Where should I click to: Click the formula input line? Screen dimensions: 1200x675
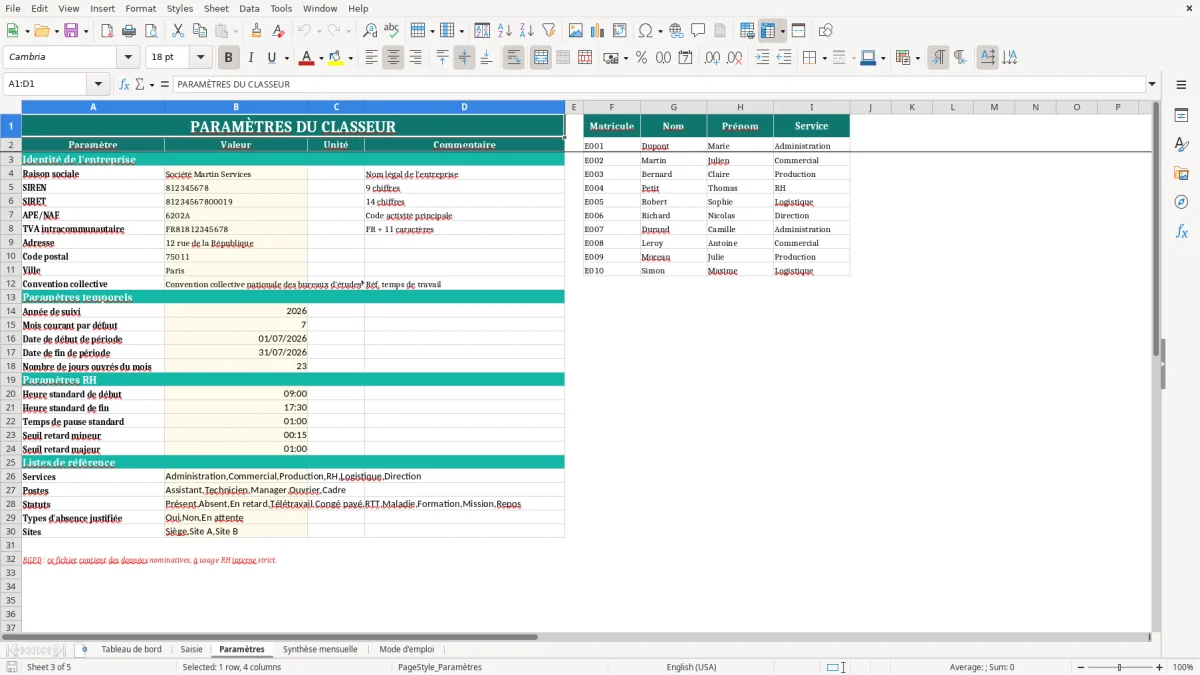[658, 84]
